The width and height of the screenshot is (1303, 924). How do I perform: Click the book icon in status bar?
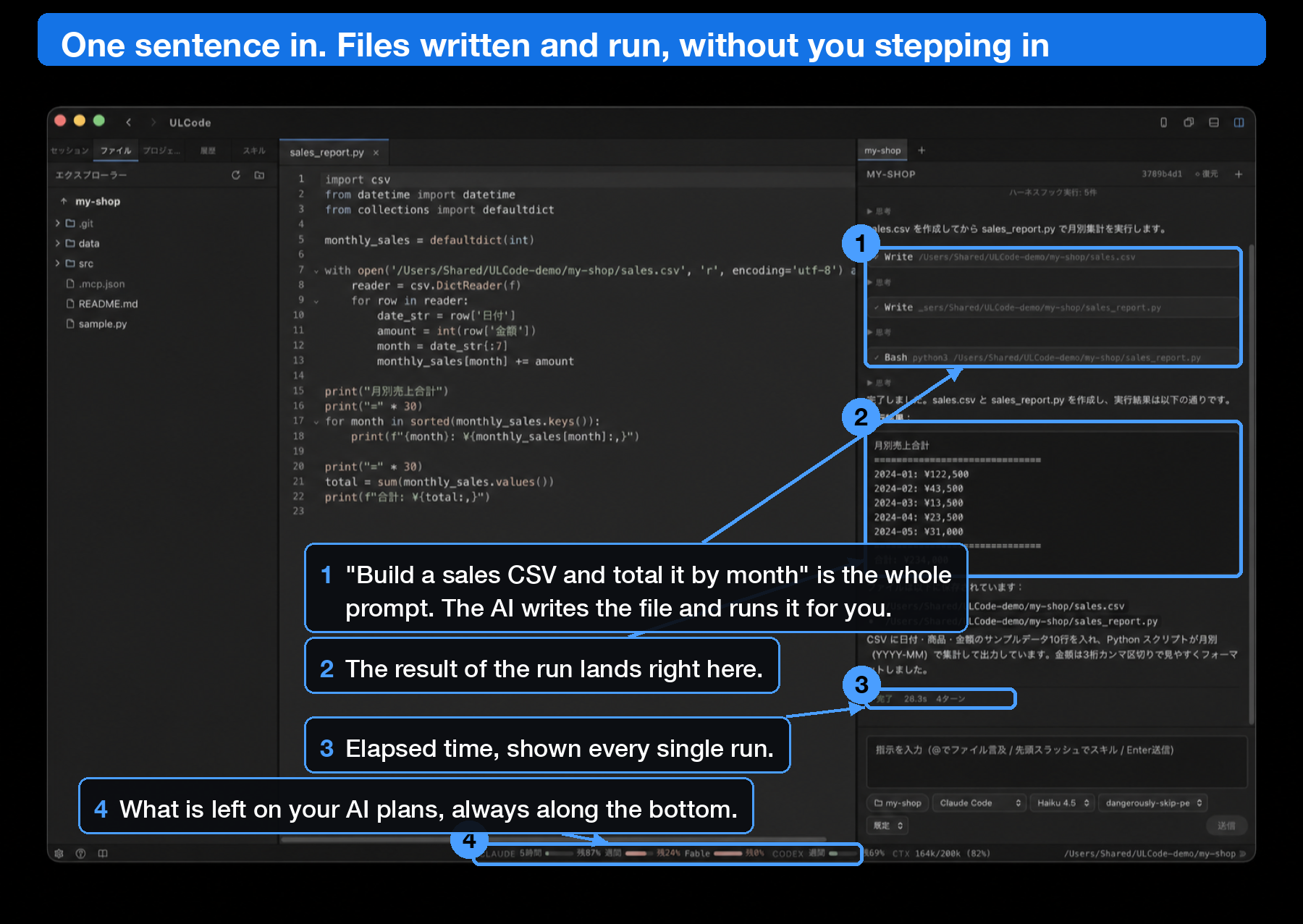103,854
